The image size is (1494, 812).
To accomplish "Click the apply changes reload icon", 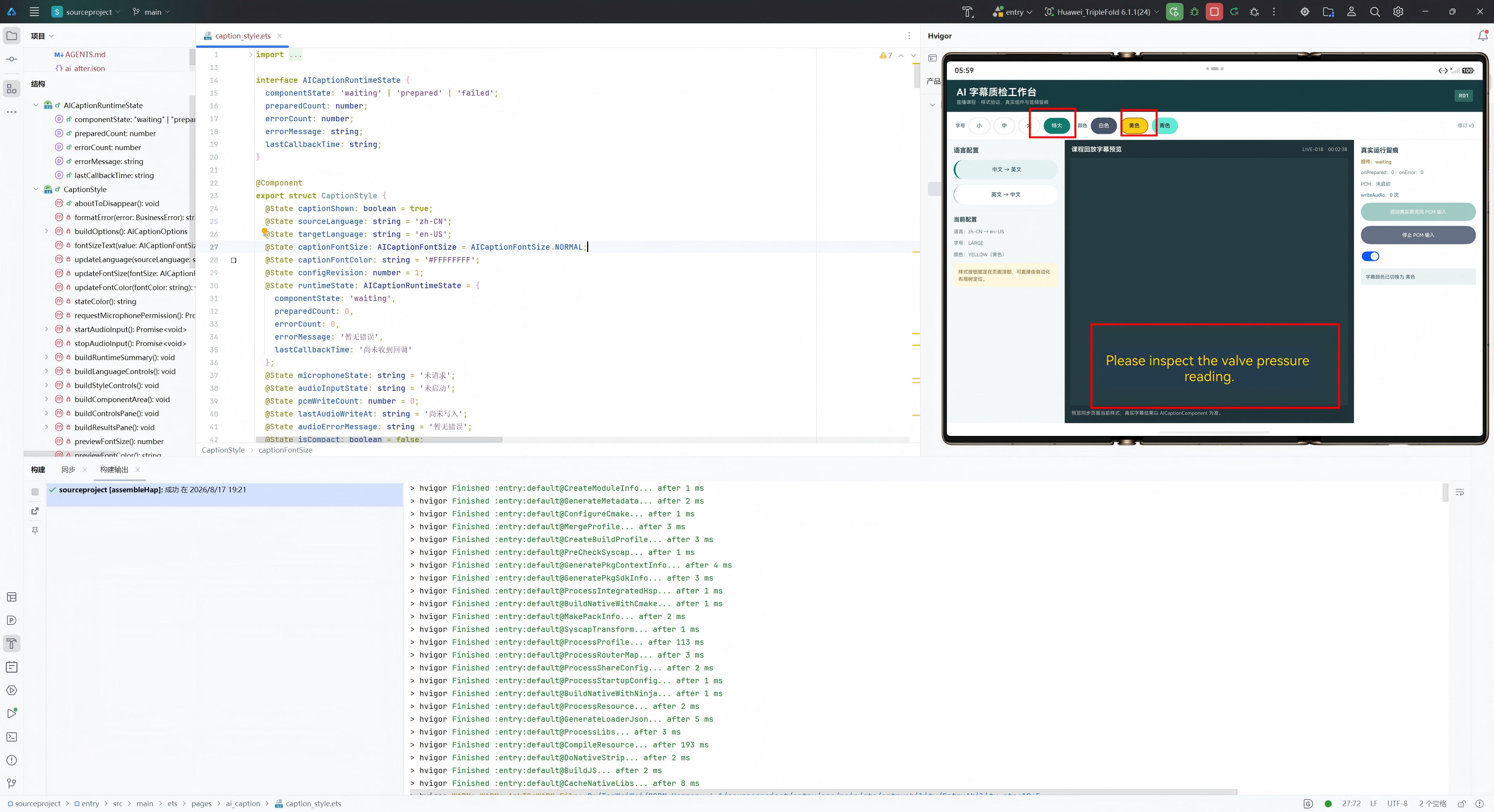I will pos(1234,12).
